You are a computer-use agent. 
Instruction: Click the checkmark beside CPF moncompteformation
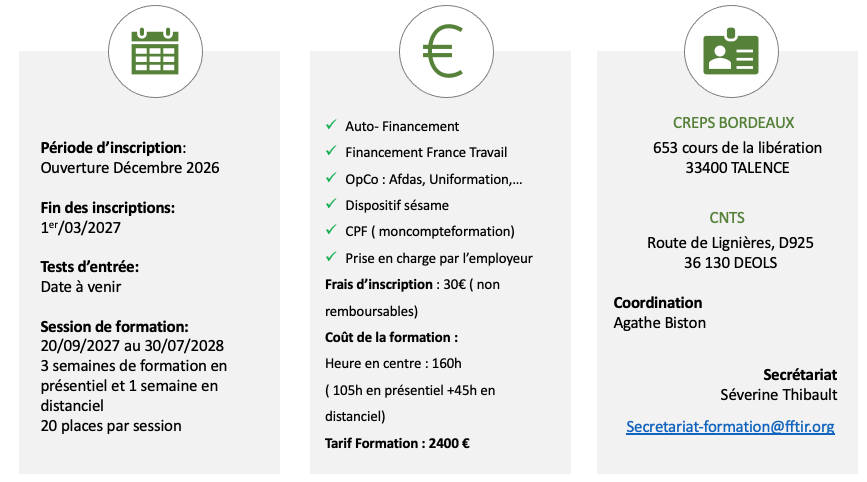[331, 230]
